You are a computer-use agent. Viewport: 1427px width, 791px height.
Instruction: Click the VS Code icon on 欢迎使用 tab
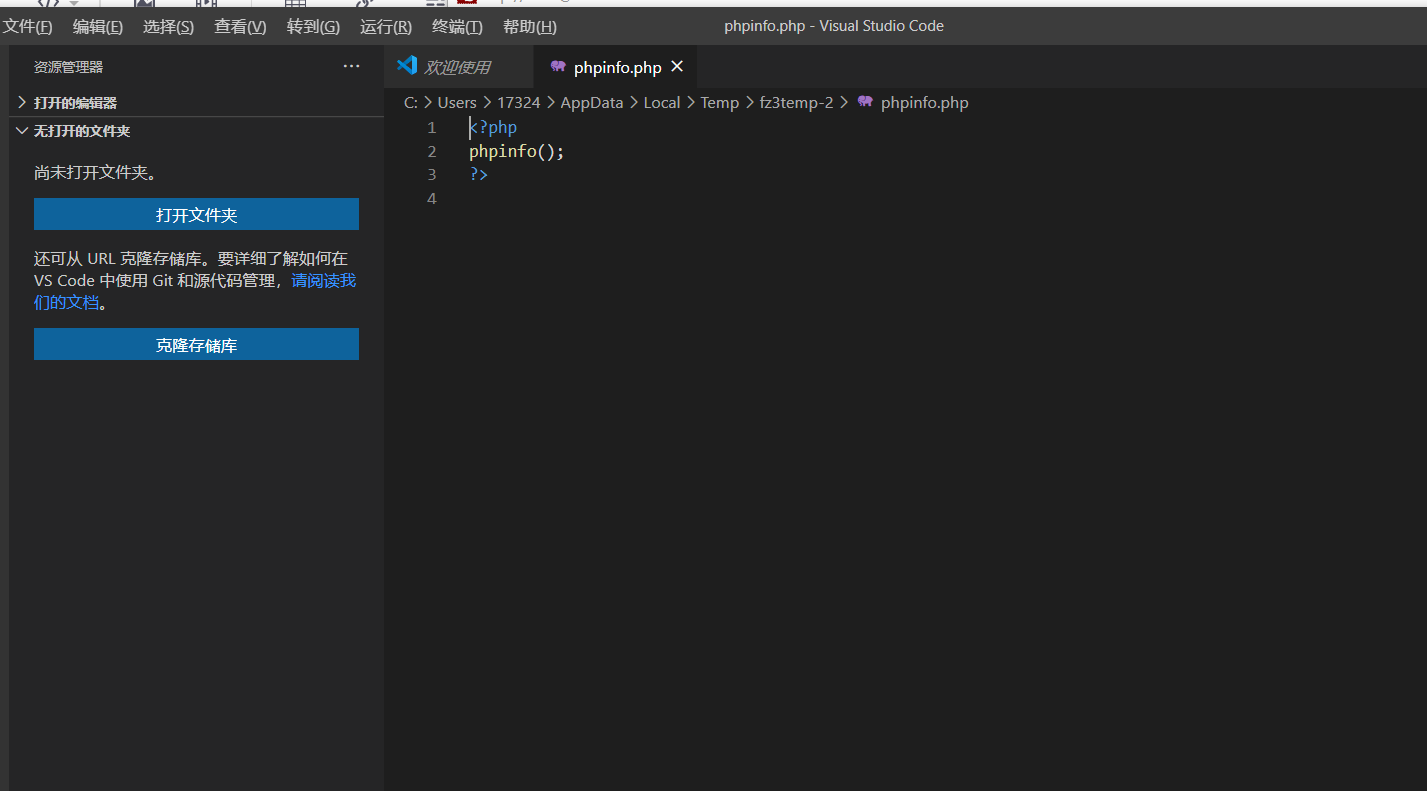tap(406, 66)
